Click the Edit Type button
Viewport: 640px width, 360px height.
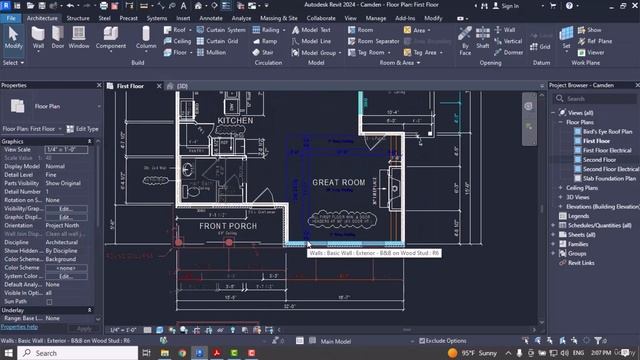pos(83,129)
